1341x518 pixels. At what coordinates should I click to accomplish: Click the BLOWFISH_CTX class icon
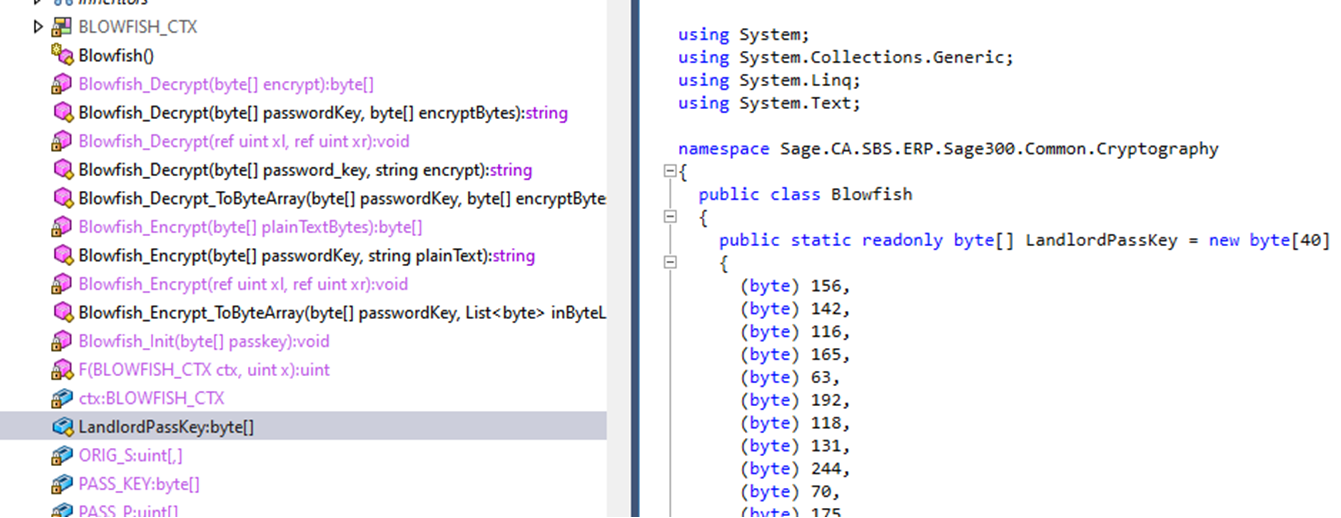[x=62, y=27]
